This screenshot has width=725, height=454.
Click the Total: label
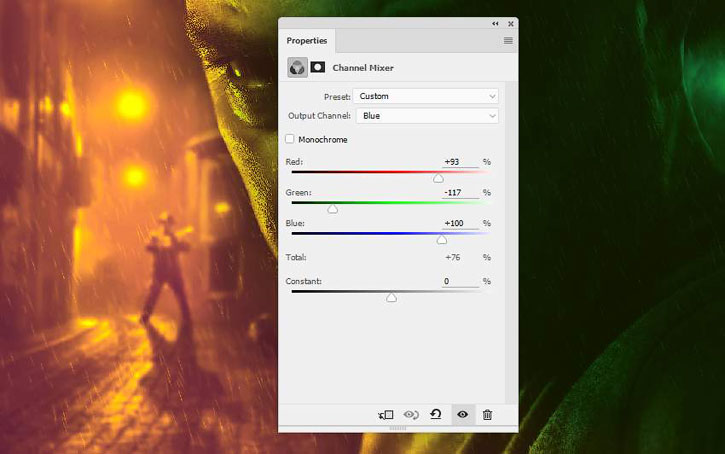(x=296, y=258)
